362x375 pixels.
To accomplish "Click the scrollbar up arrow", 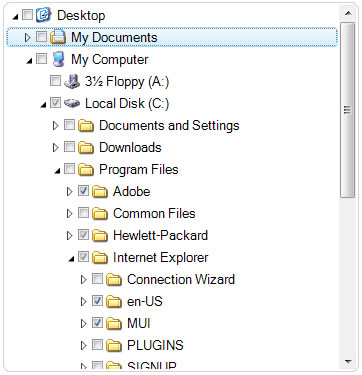I will click(x=348, y=13).
